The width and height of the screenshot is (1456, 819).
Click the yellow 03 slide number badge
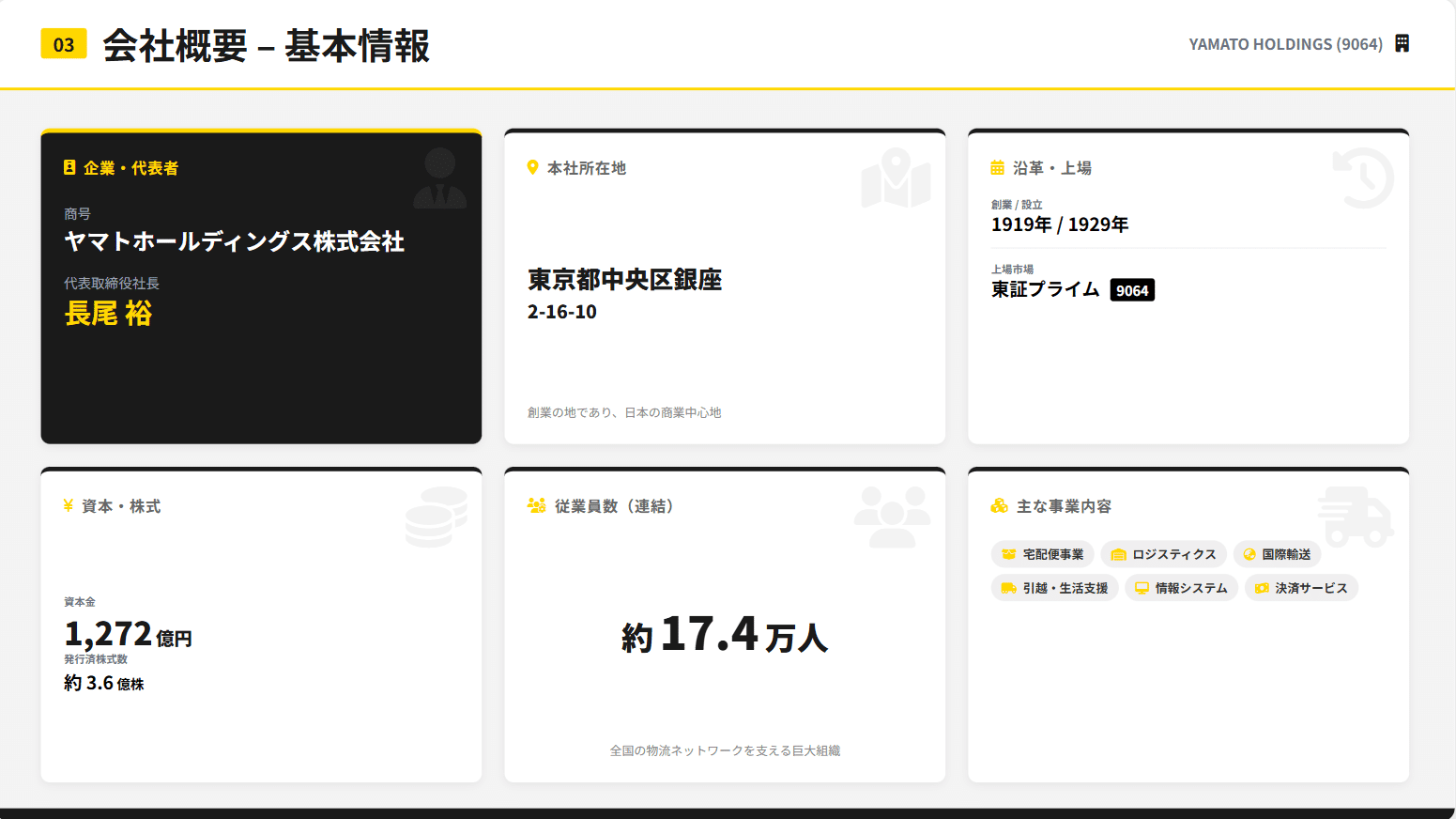coord(64,44)
